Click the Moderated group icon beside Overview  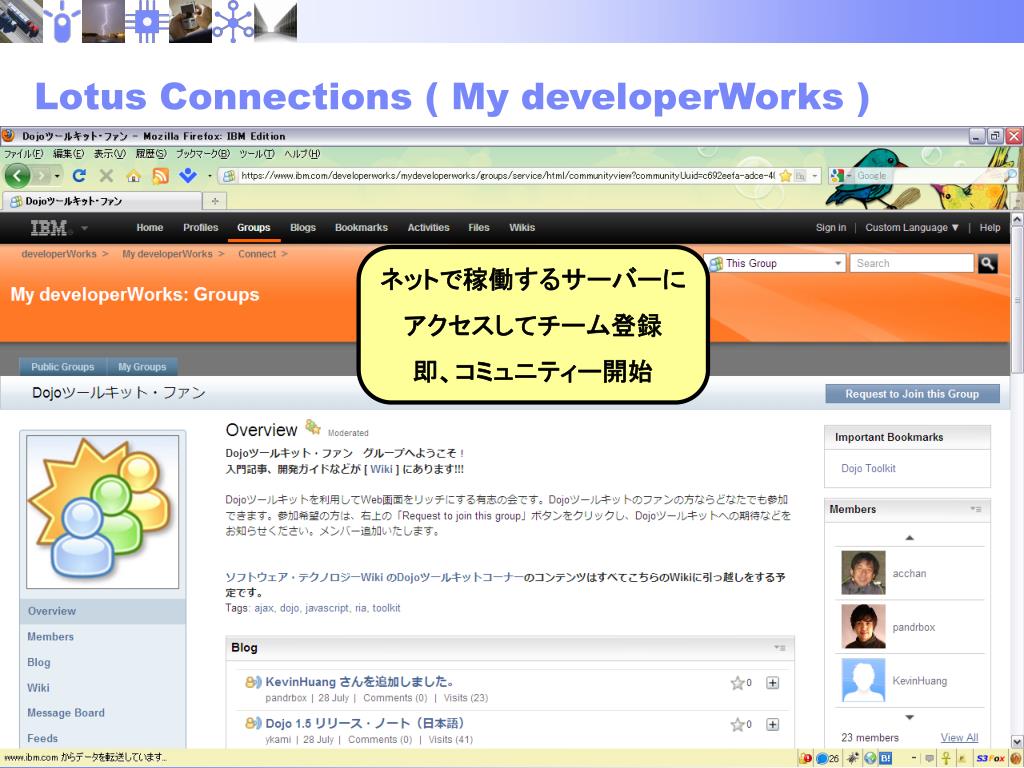(x=313, y=427)
